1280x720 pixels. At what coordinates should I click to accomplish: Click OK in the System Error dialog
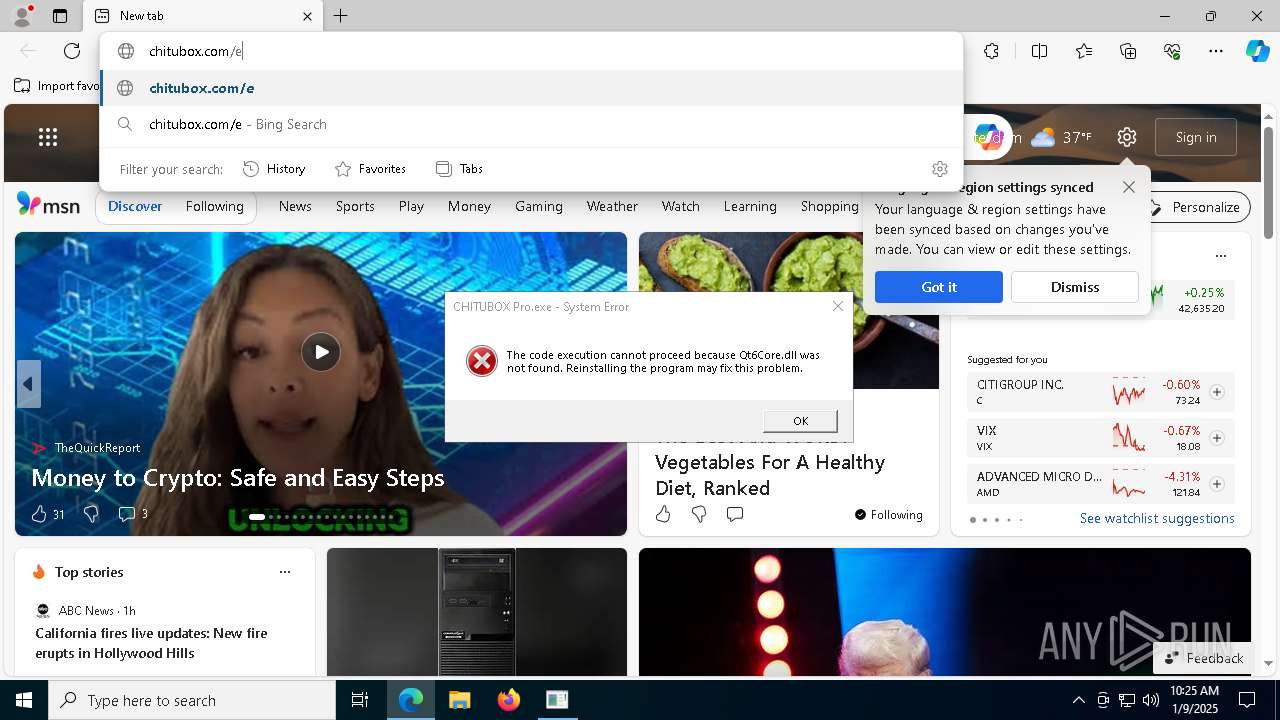coord(800,421)
